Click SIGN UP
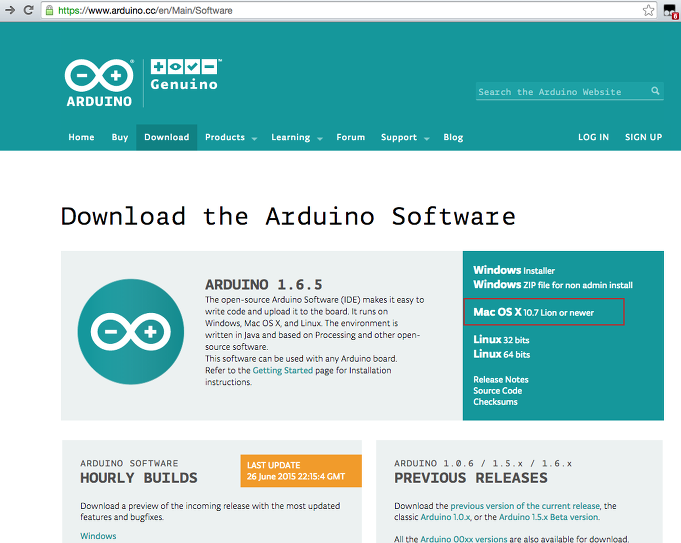Screen dimensions: 681x543 click(643, 137)
